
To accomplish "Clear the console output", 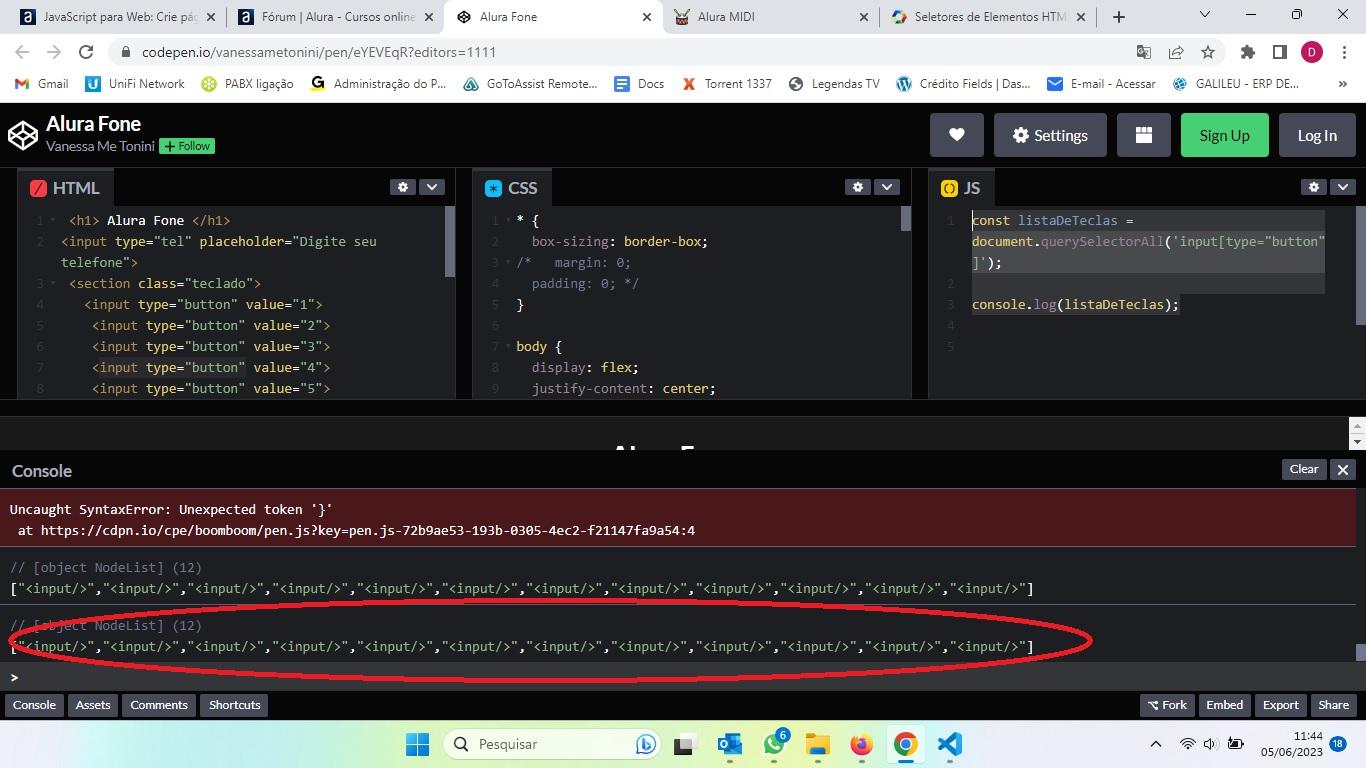I will (1304, 469).
